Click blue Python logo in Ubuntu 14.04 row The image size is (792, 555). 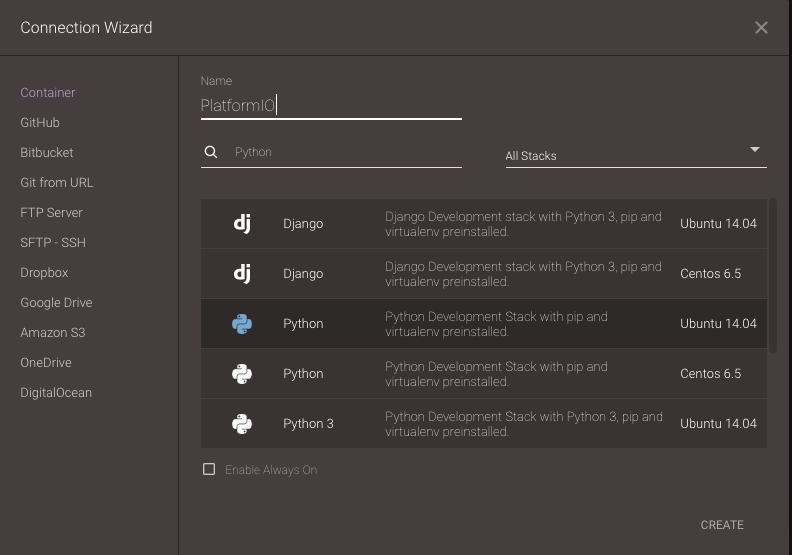(242, 324)
